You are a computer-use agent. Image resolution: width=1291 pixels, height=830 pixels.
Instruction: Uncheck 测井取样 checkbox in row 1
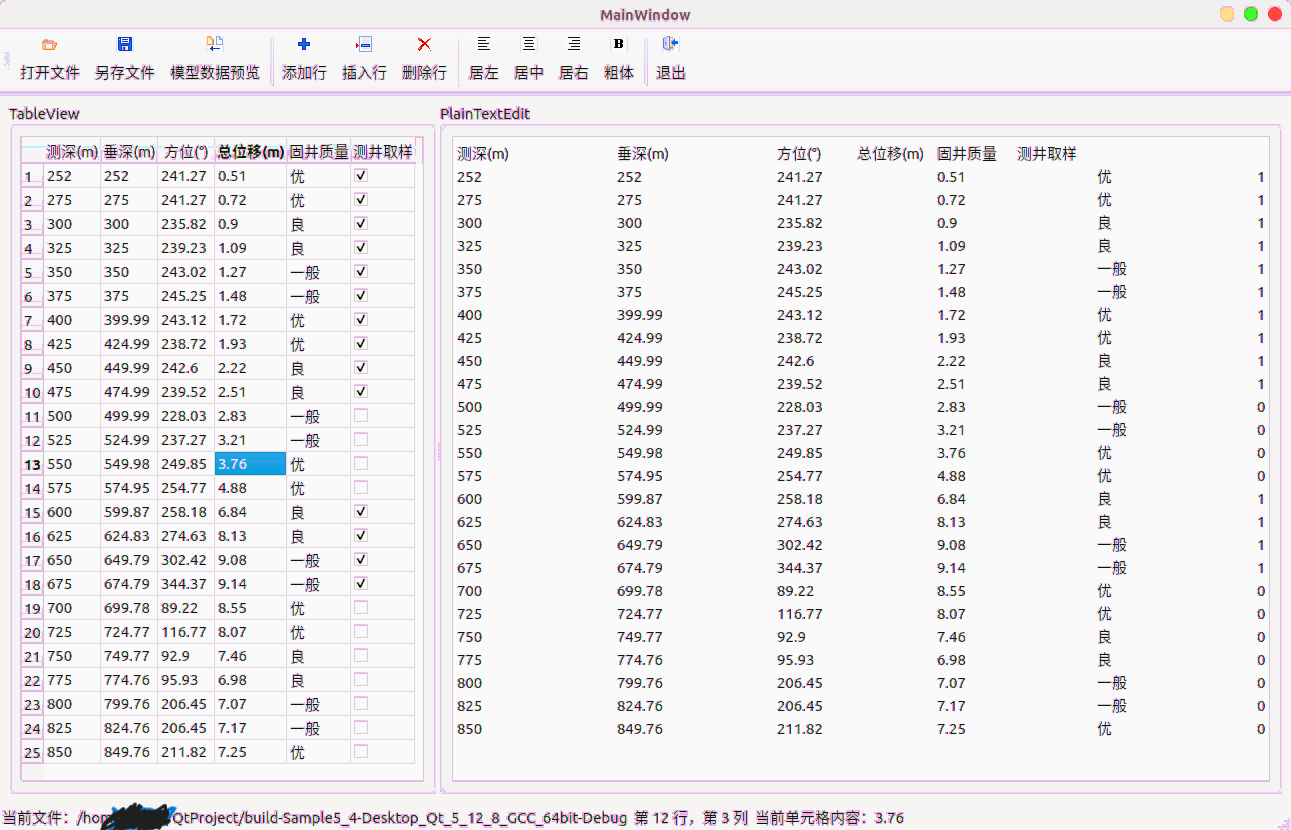tap(361, 175)
